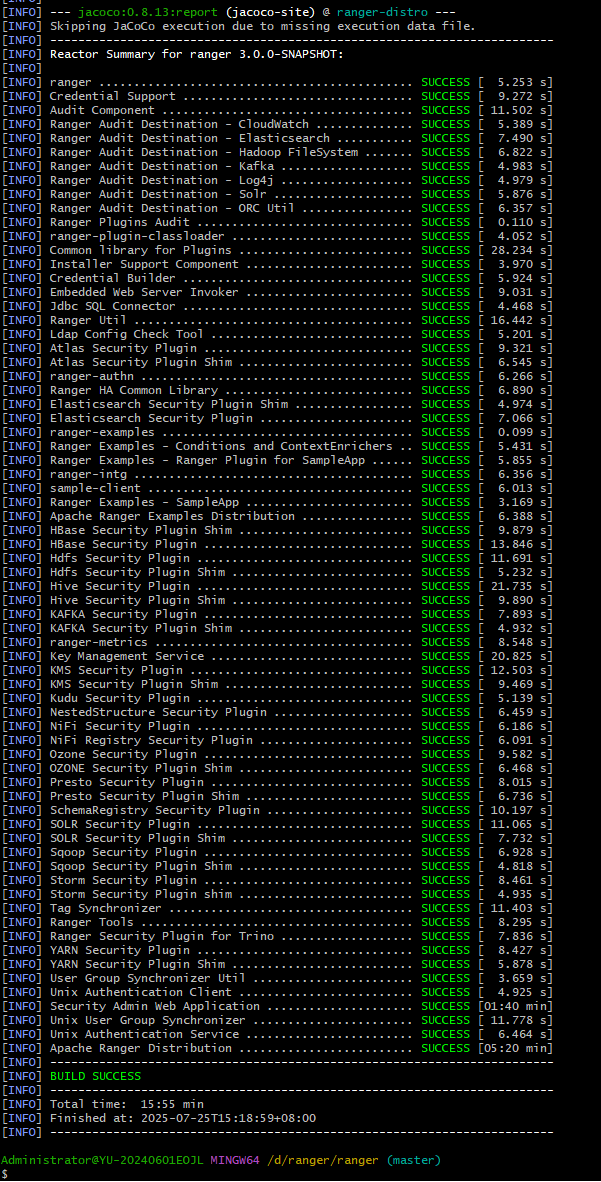Click the 'ranger-examples' line
The height and width of the screenshot is (1182, 601).
pyautogui.click(x=278, y=432)
